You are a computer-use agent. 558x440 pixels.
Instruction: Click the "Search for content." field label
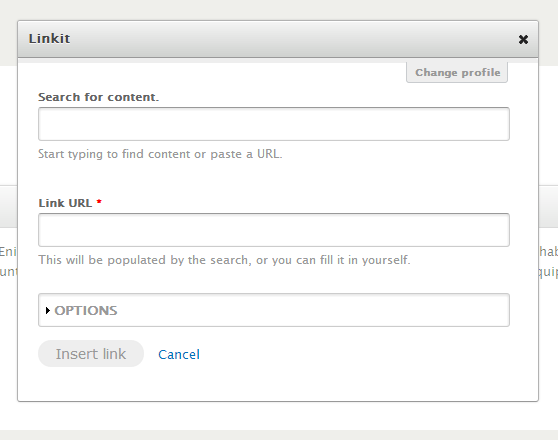99,97
